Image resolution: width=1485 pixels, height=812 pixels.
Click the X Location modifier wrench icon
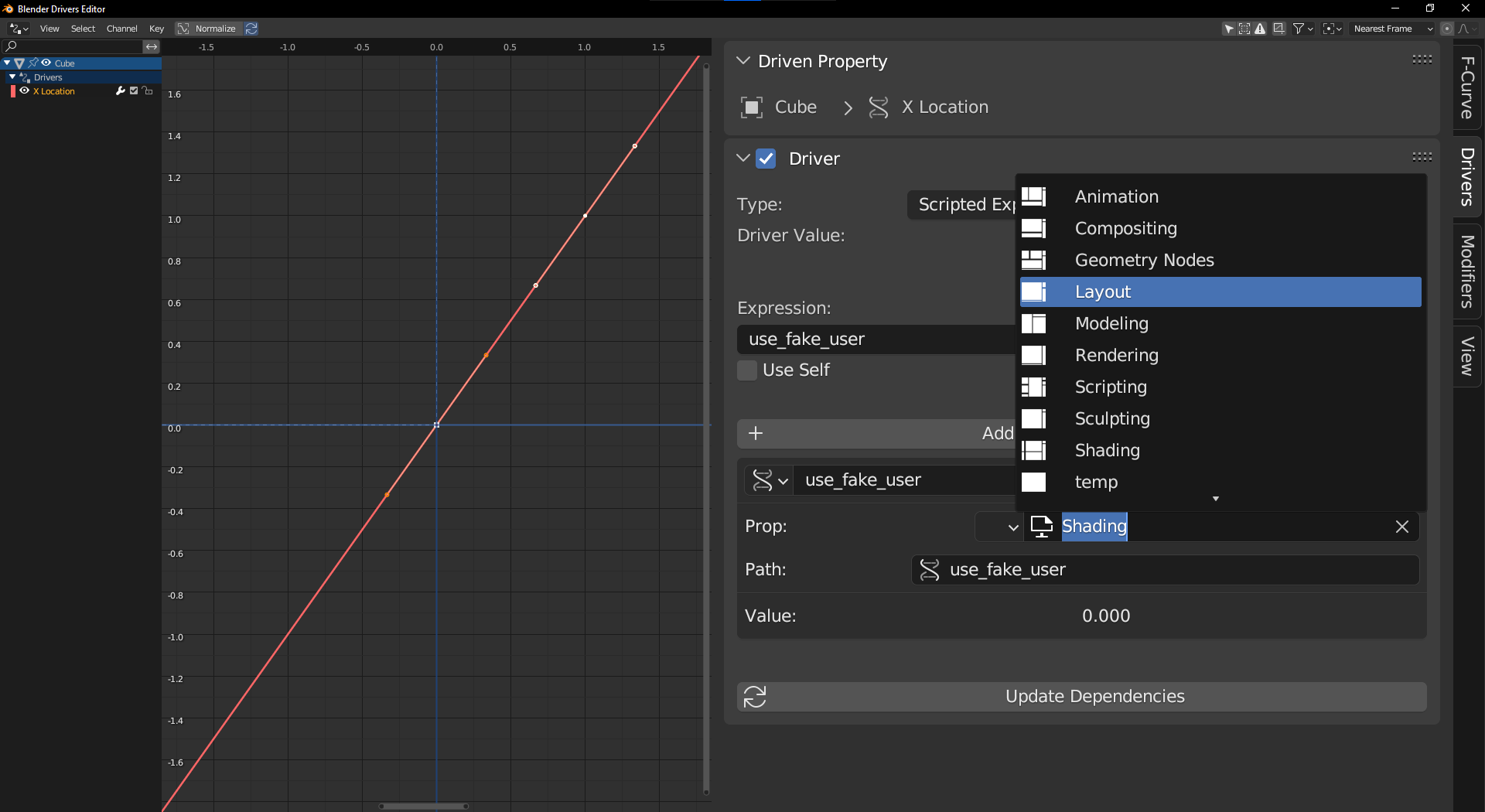120,90
